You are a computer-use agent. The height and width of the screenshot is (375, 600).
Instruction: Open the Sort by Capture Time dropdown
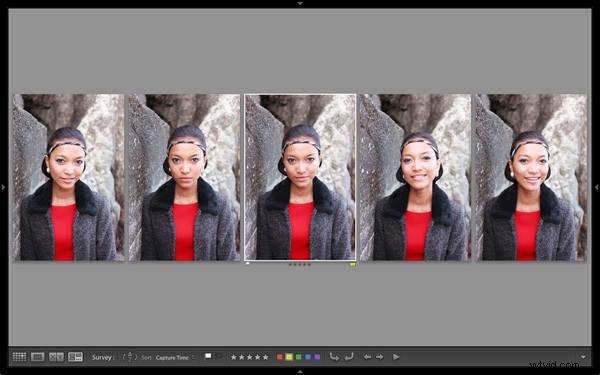tap(175, 357)
